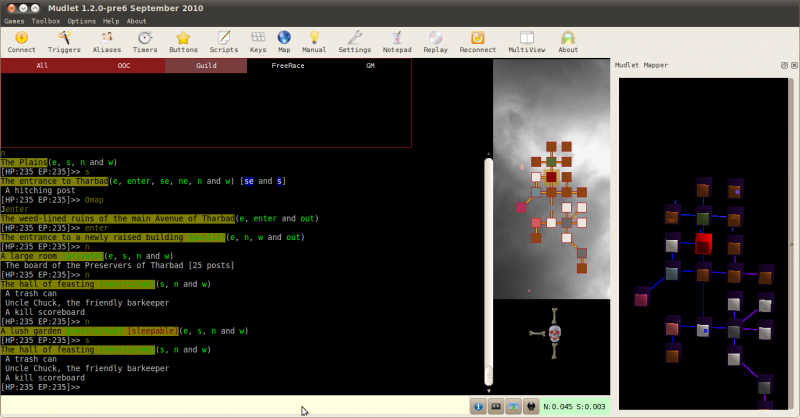The height and width of the screenshot is (418, 800).
Task: Click the skull in the compass
Action: tap(555, 334)
